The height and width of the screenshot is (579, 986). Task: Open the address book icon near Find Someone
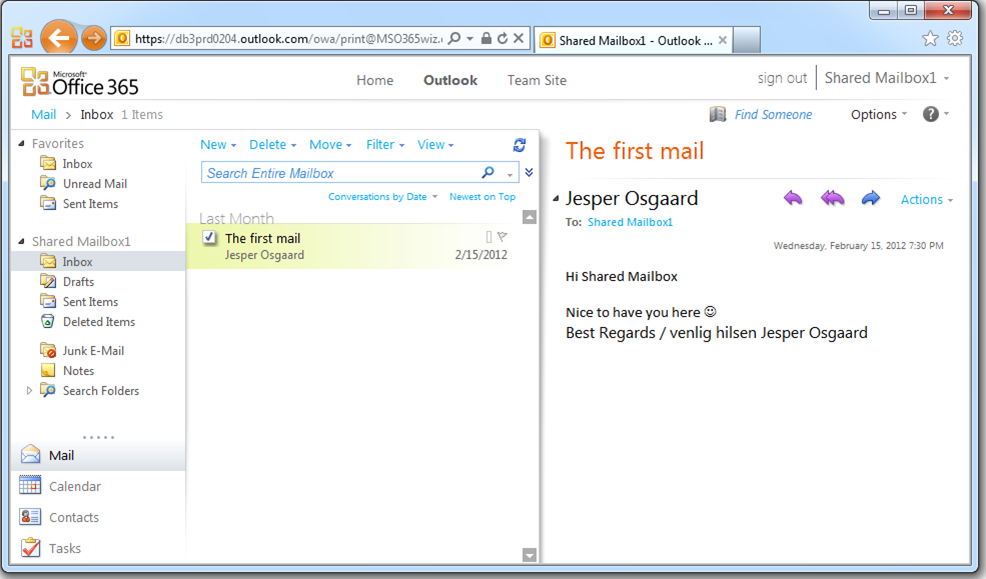pos(717,114)
